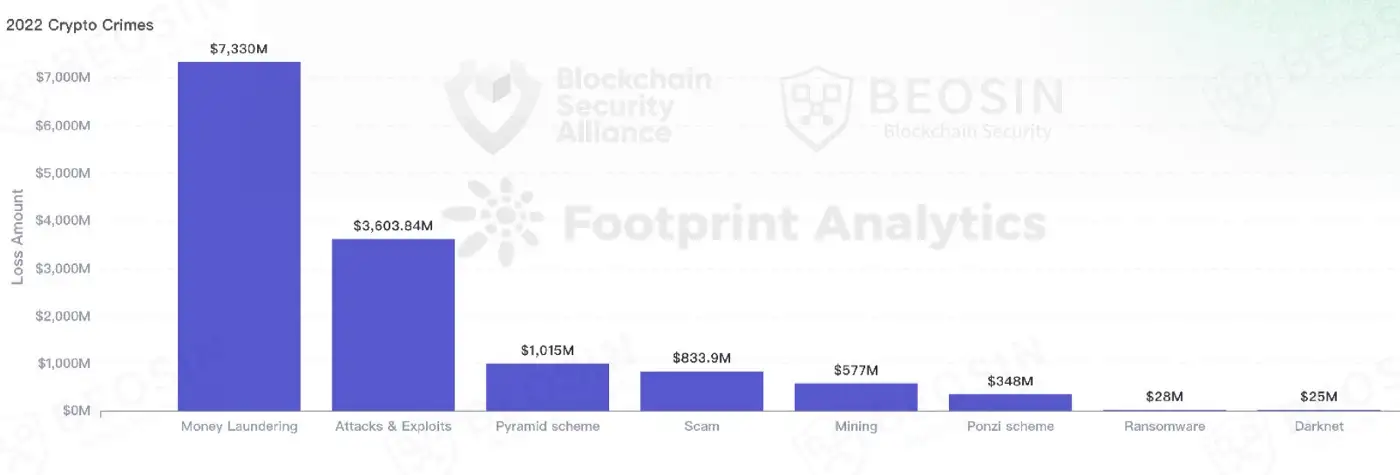Click the Darknet category label

[x=1318, y=426]
